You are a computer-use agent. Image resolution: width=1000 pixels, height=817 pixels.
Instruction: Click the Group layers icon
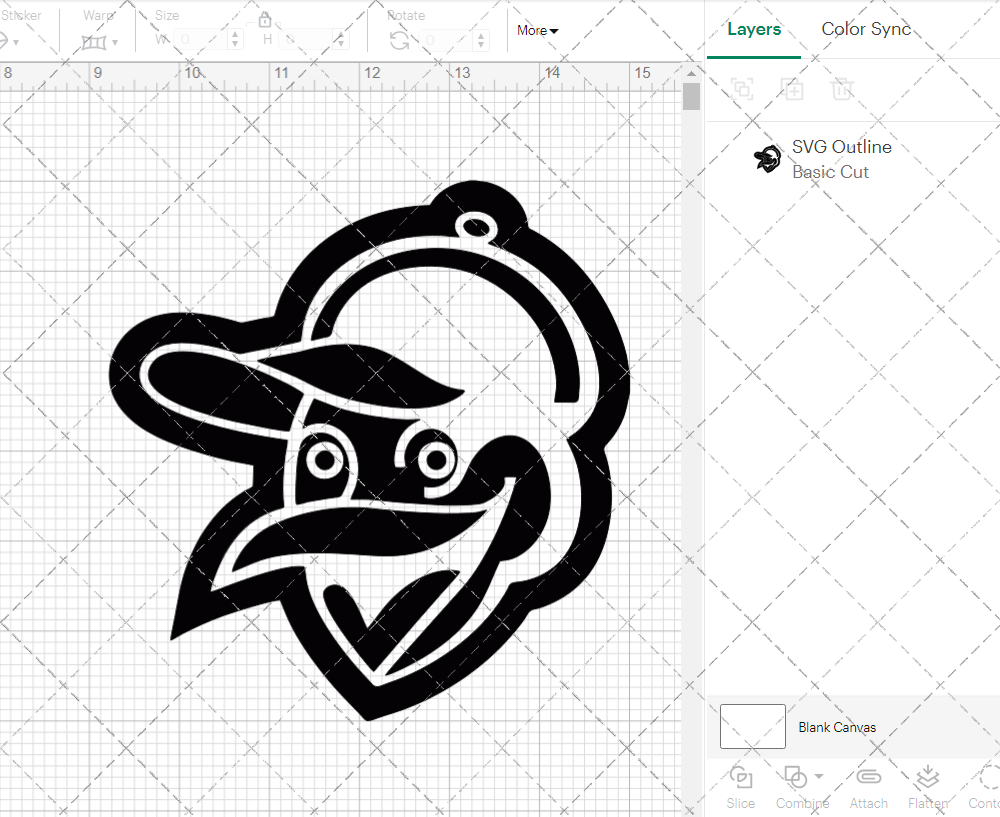click(742, 89)
